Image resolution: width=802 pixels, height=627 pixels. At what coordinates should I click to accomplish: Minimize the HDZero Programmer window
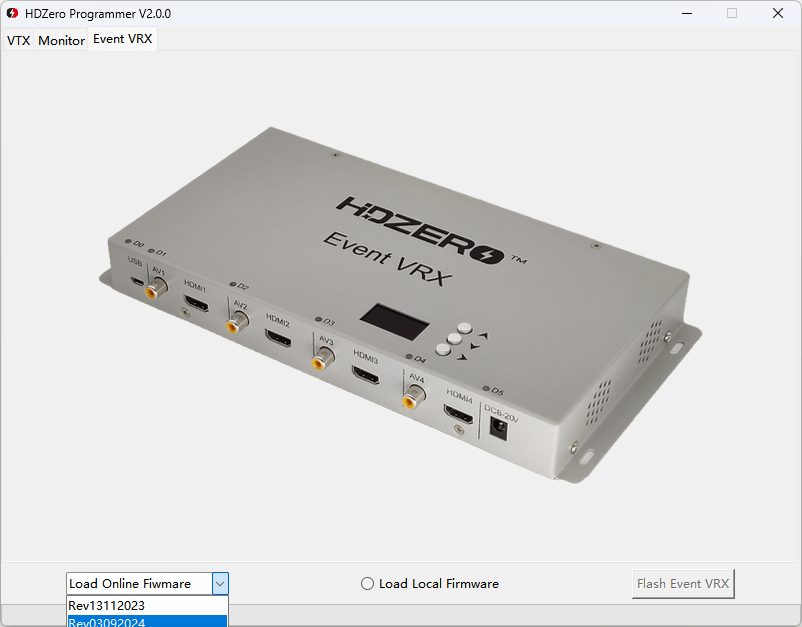pos(686,14)
